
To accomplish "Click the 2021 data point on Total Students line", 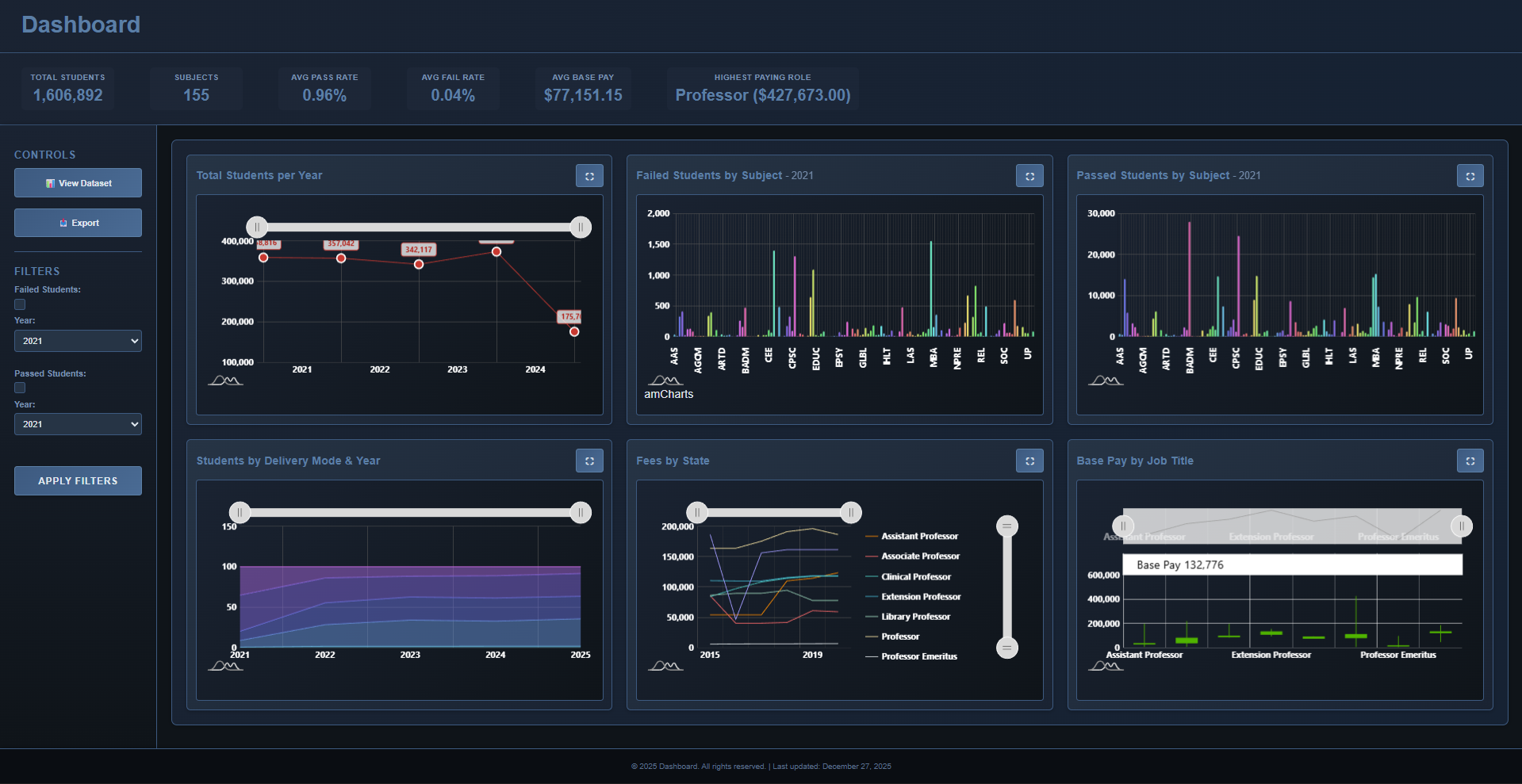I will click(263, 258).
